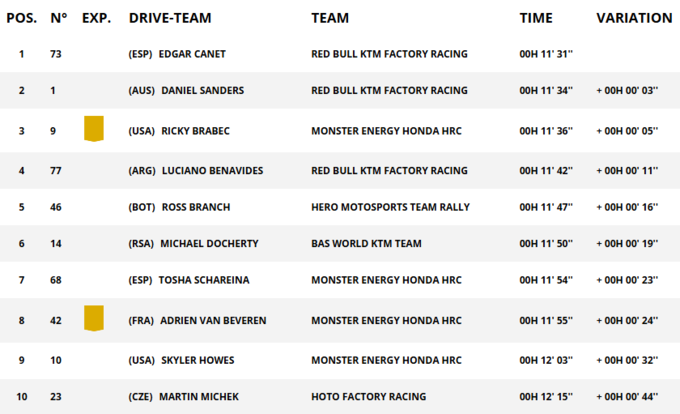Screen dimensions: 680x414
Task: Click Edgar Canet's winning time 00H 11' 31''
Action: (x=546, y=54)
